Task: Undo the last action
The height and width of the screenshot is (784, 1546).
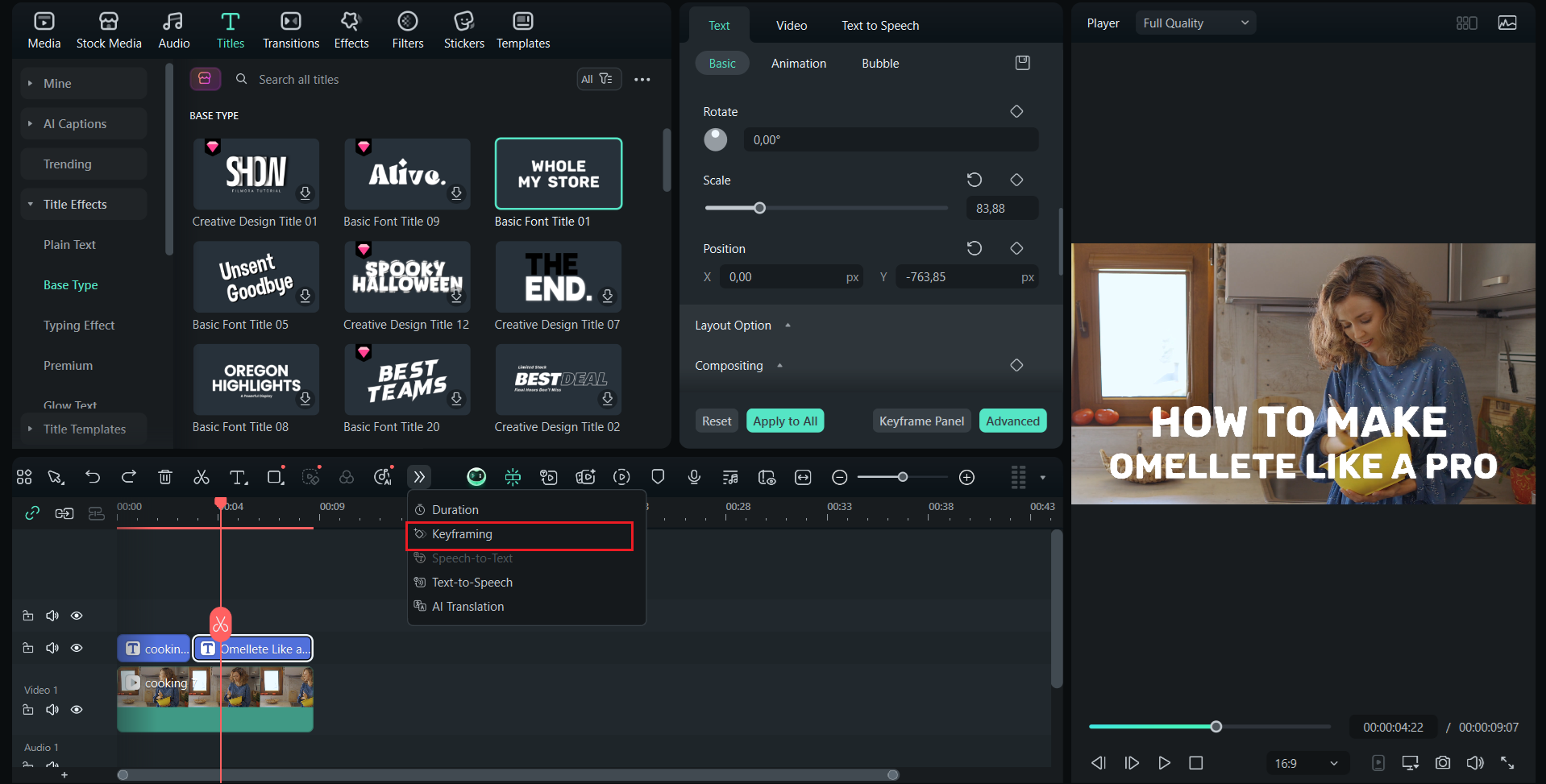Action: (92, 476)
